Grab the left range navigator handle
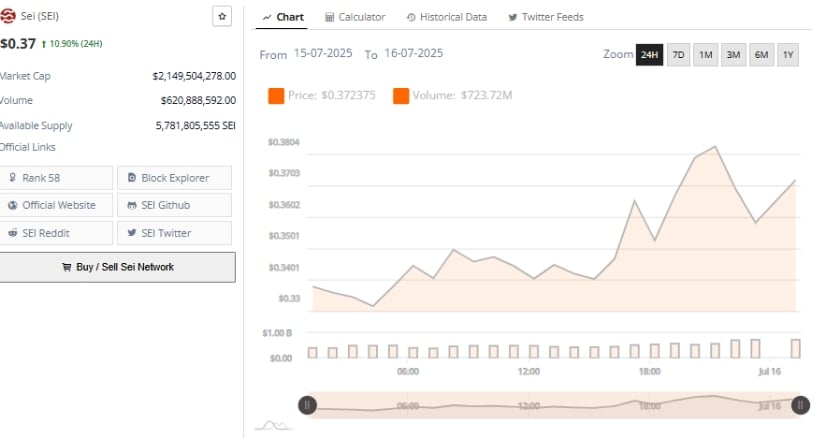 click(307, 405)
